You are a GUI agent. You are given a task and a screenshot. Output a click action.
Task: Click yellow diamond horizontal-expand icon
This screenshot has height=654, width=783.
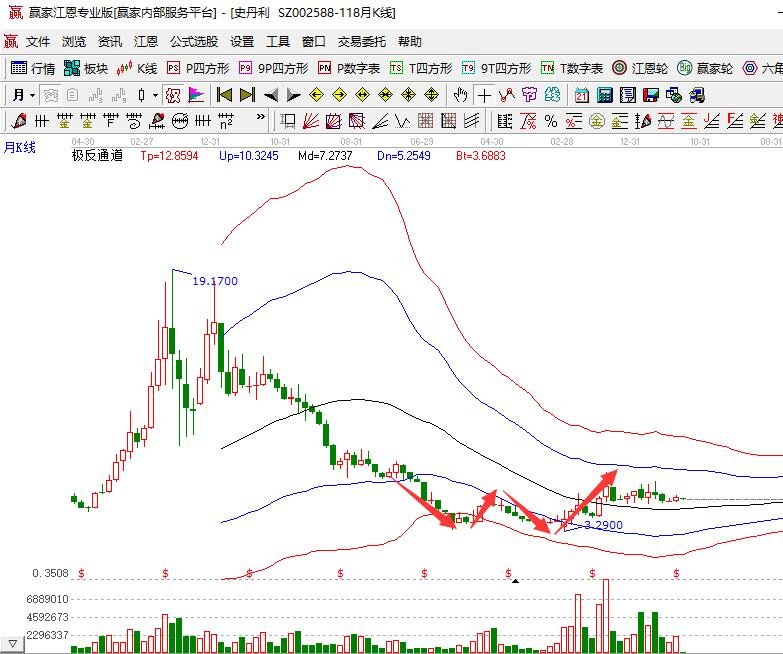[x=363, y=95]
